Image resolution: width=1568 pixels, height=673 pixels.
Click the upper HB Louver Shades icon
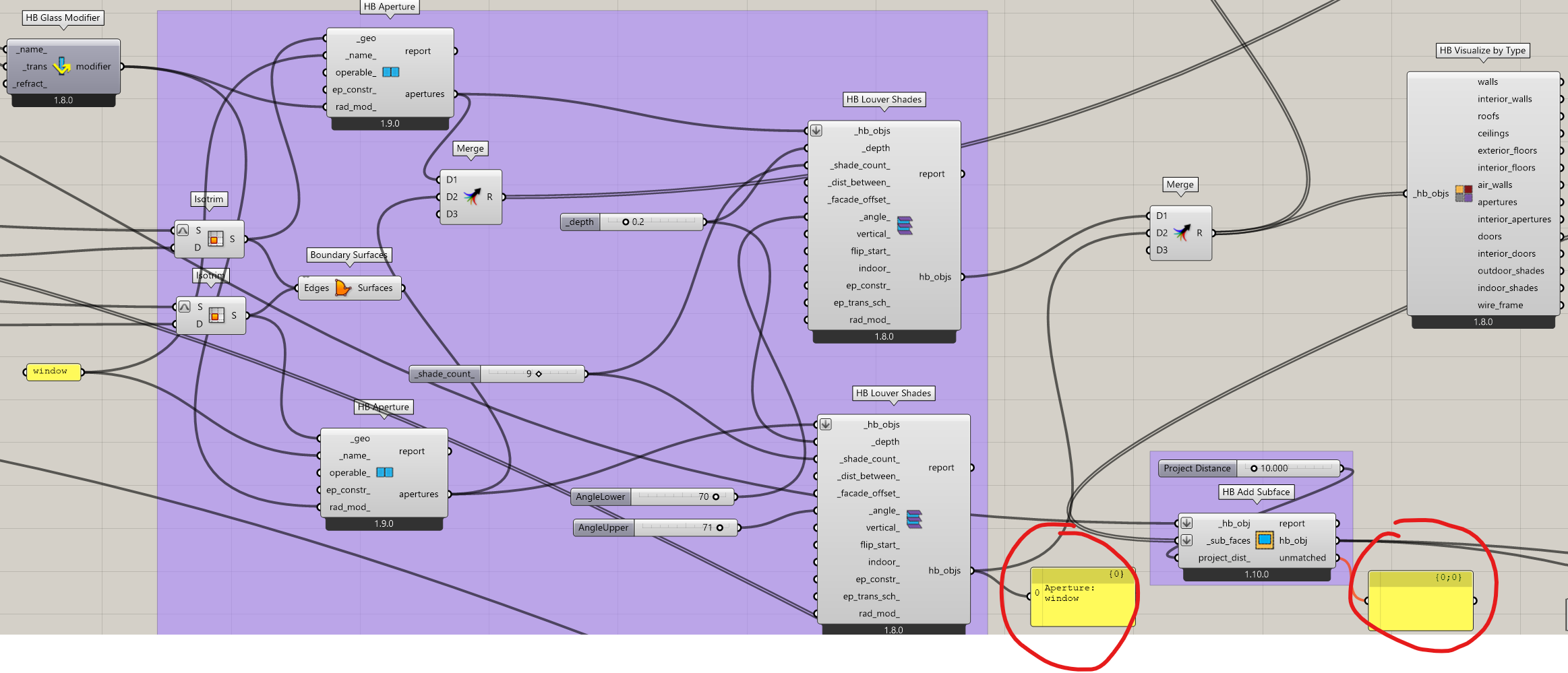point(905,226)
